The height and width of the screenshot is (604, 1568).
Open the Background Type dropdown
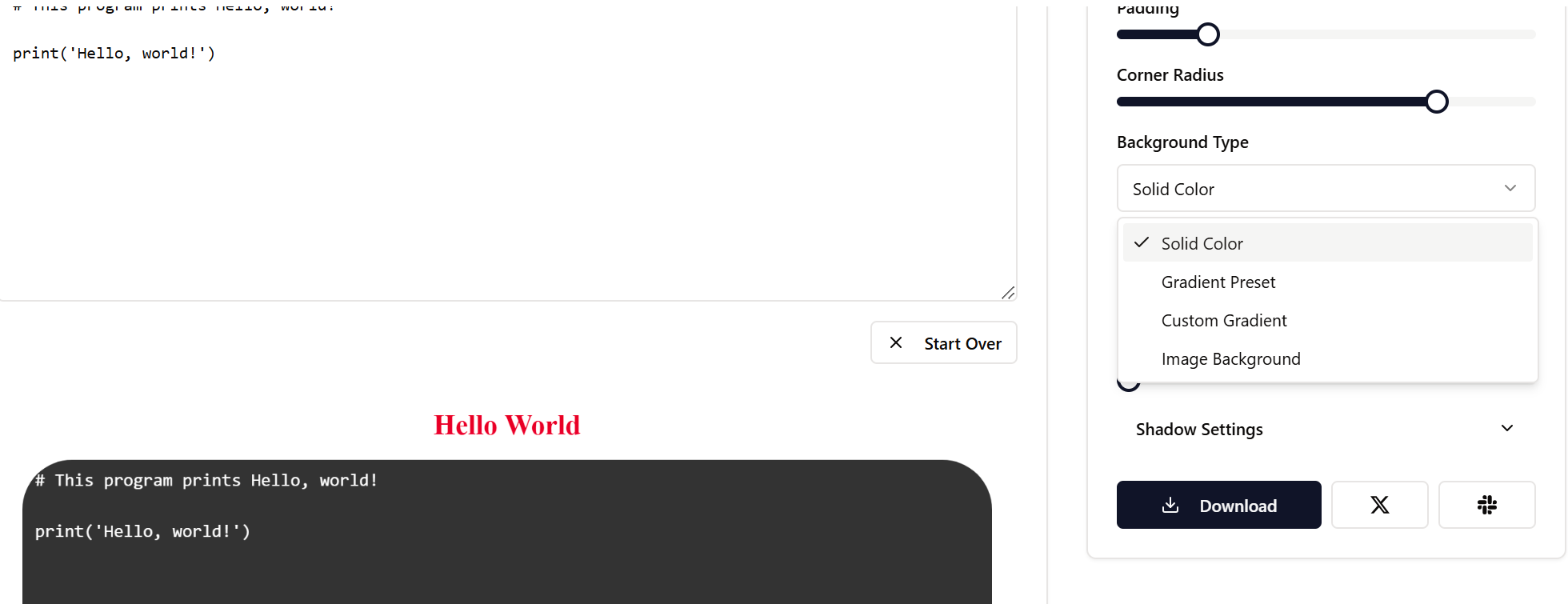pyautogui.click(x=1326, y=189)
